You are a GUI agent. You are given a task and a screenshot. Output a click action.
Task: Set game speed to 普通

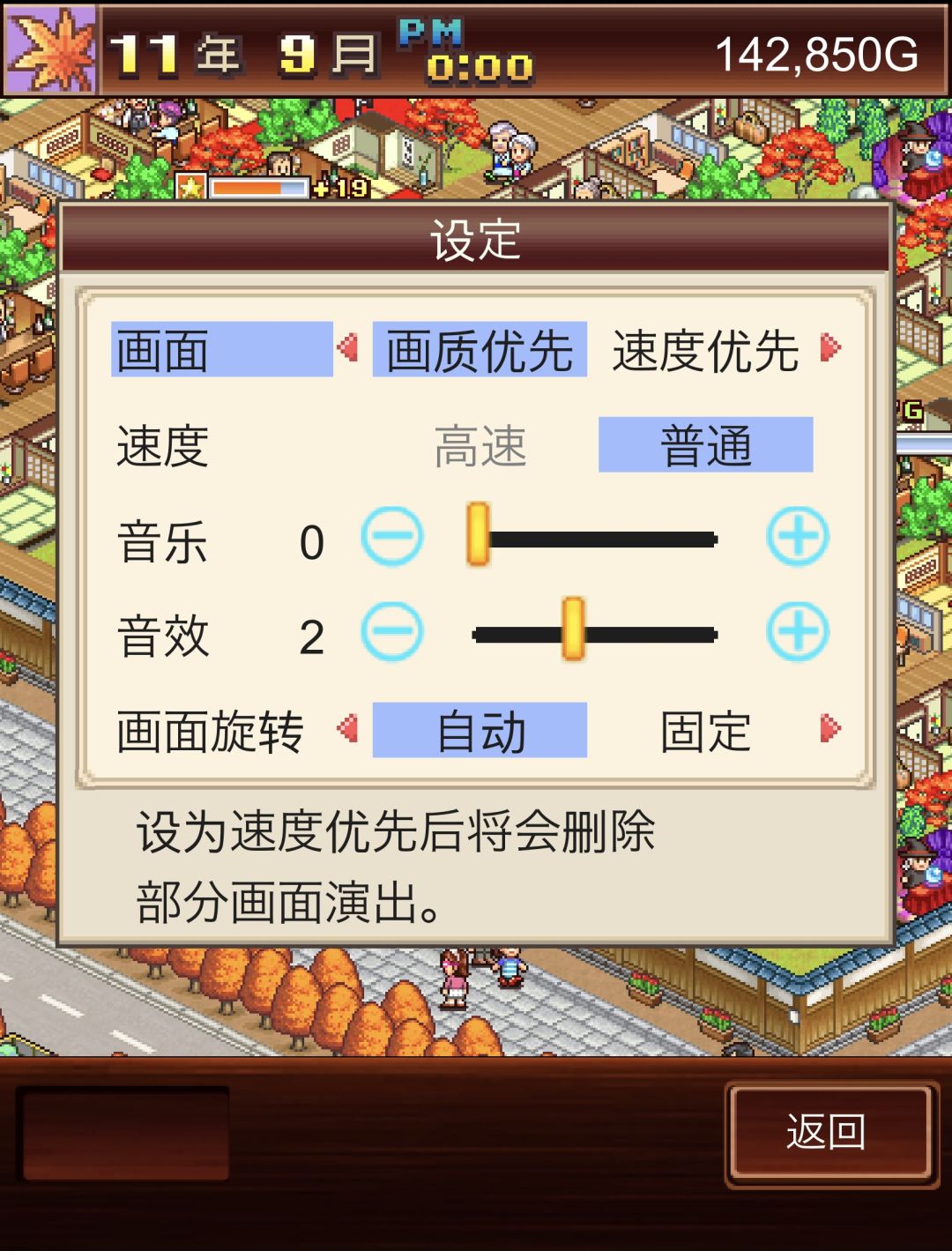[x=705, y=444]
